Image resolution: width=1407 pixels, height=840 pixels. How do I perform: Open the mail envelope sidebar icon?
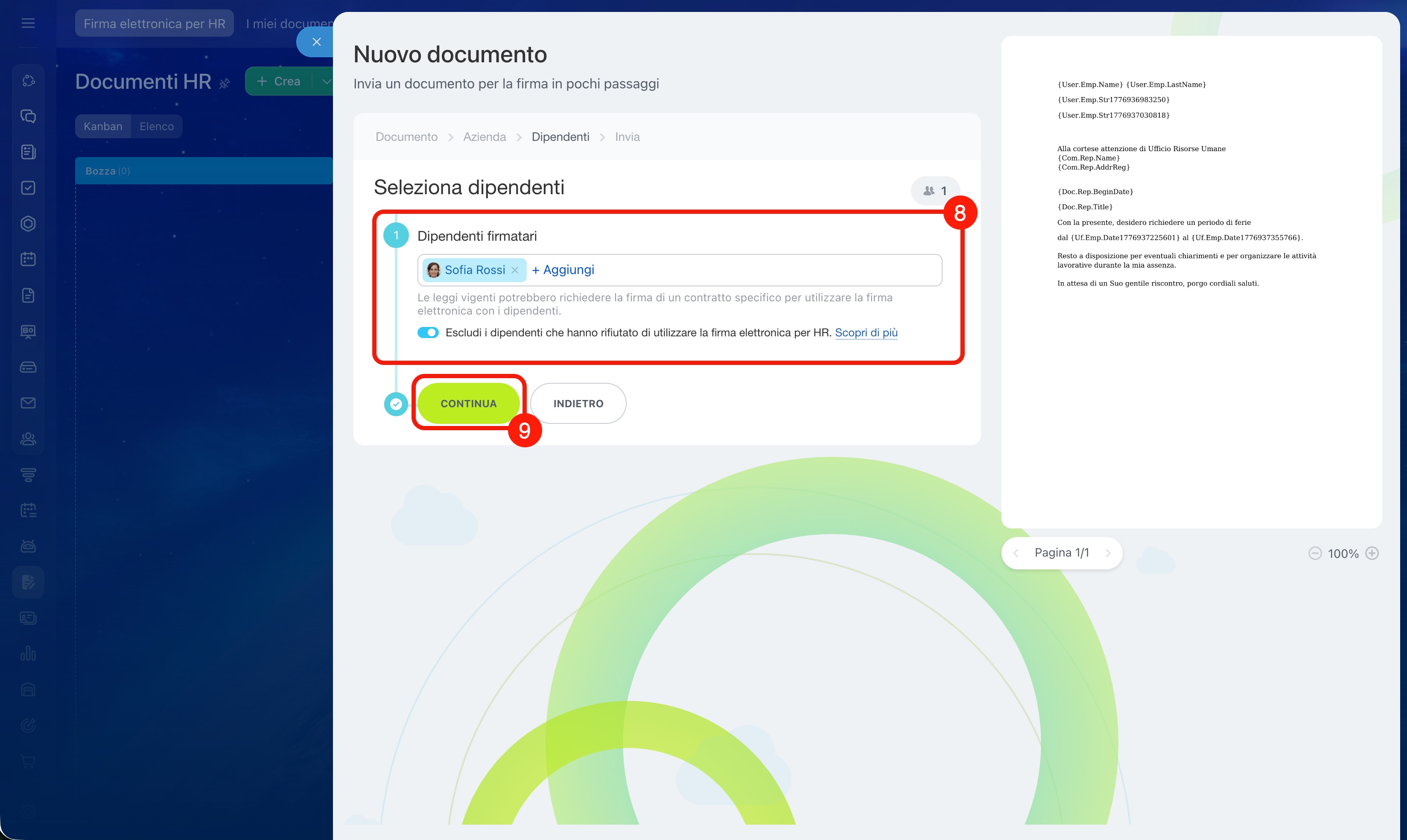pos(28,403)
